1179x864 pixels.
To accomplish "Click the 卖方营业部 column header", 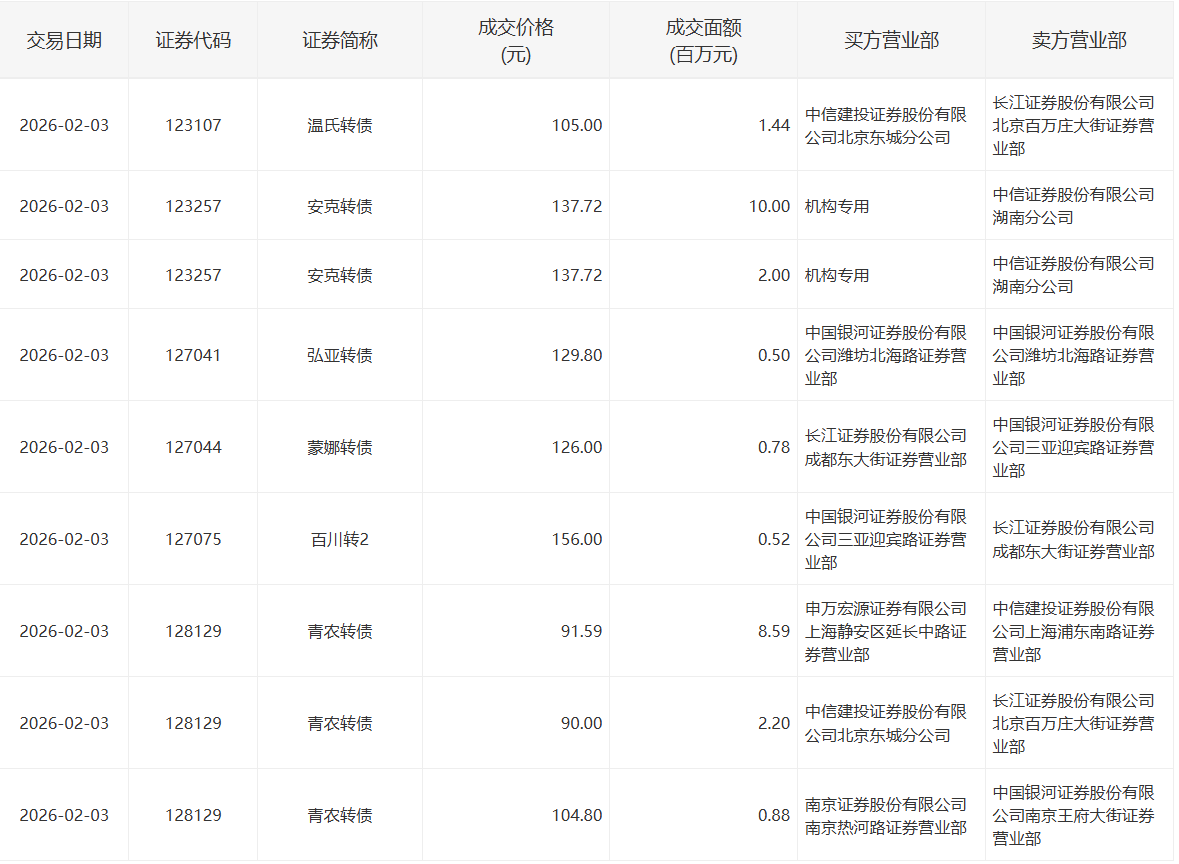I will tap(1079, 41).
